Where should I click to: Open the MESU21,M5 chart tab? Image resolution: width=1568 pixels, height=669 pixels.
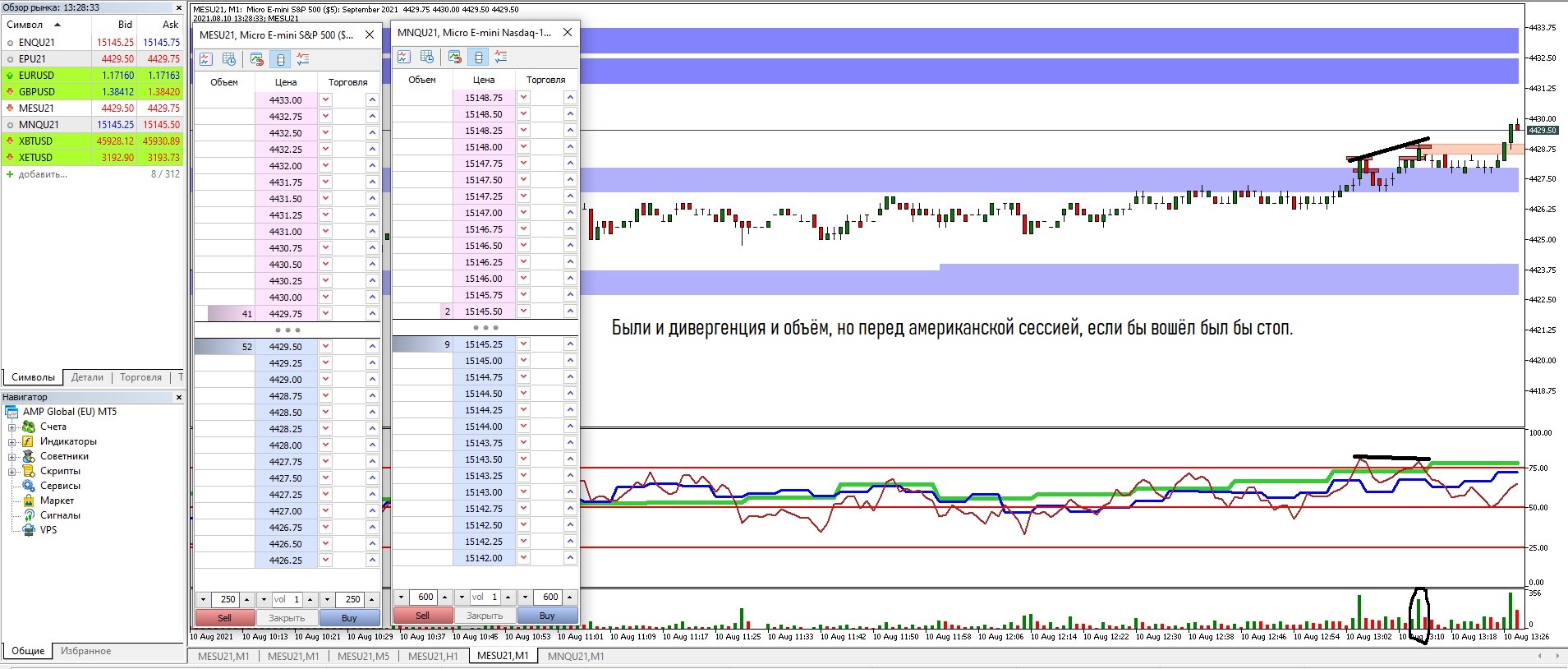coord(363,656)
